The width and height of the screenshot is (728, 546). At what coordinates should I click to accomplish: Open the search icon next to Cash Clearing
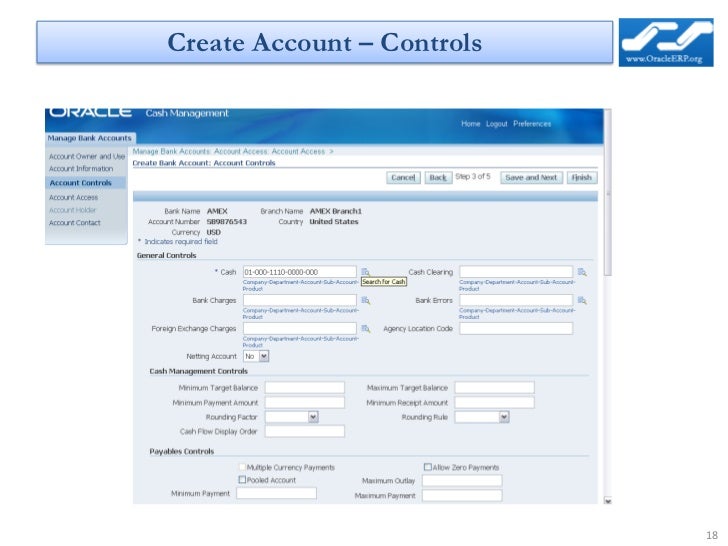pos(582,272)
